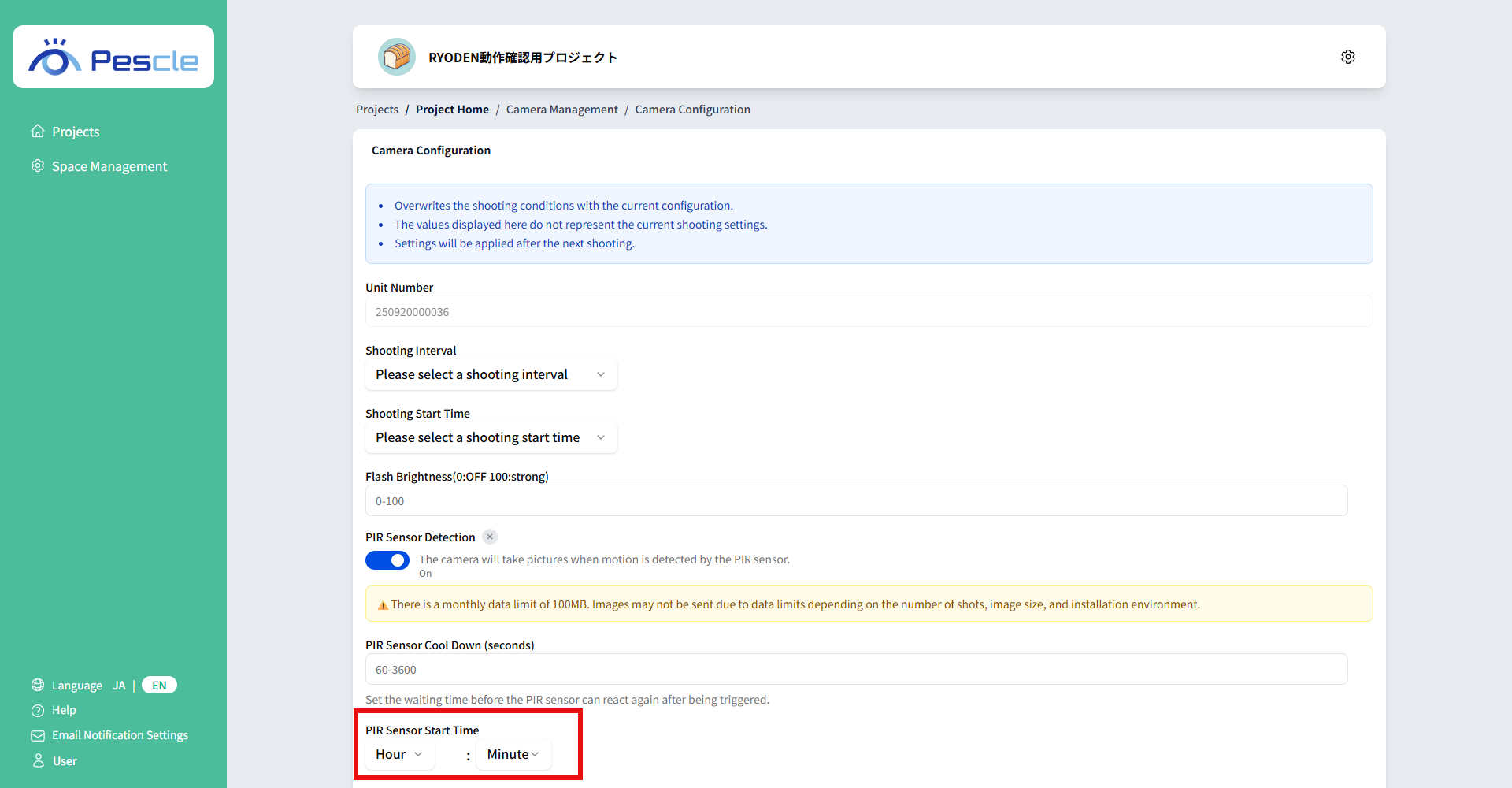Switch language to EN
The width and height of the screenshot is (1512, 788).
click(159, 685)
